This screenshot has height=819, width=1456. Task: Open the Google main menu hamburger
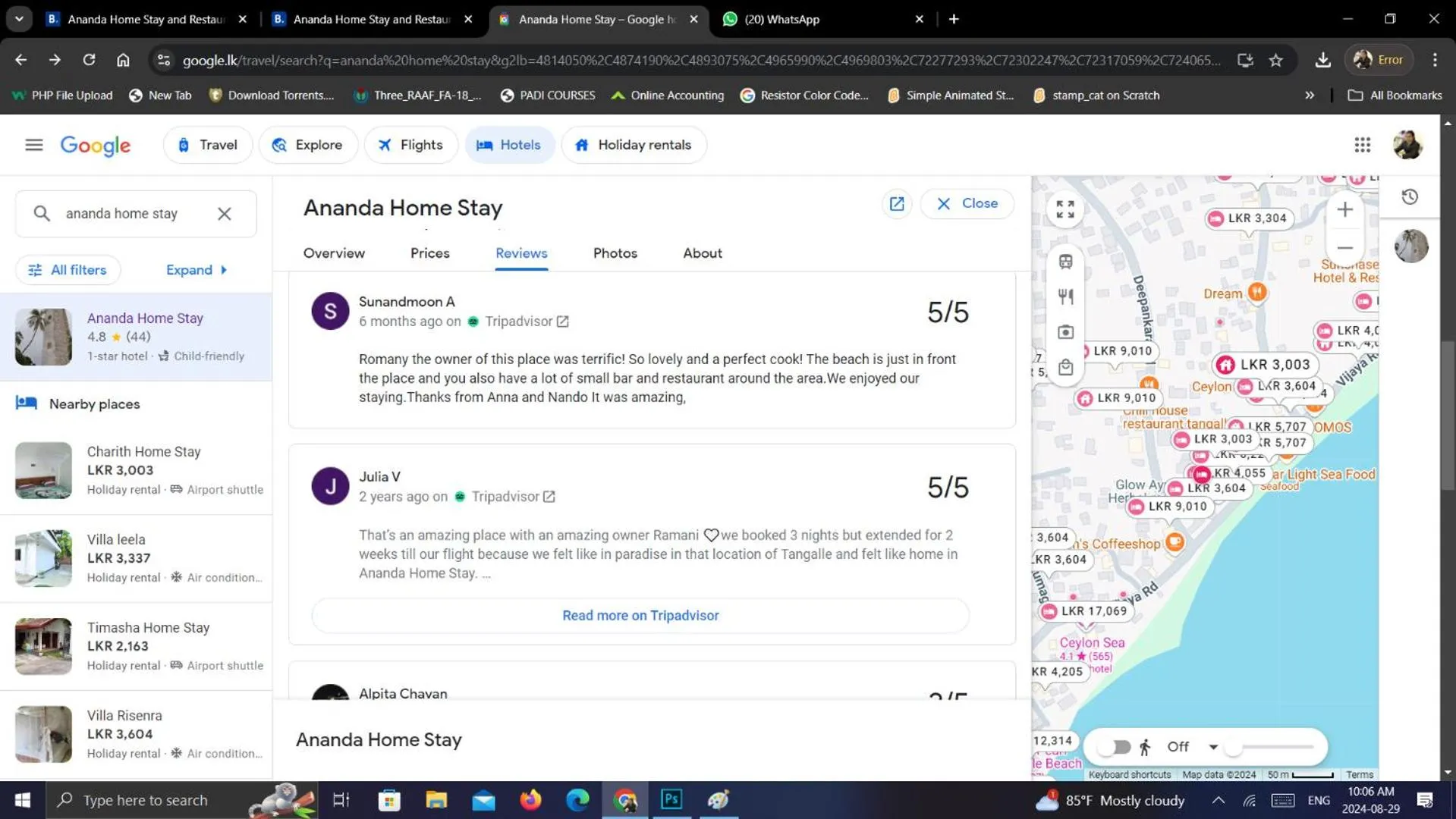pyautogui.click(x=33, y=145)
